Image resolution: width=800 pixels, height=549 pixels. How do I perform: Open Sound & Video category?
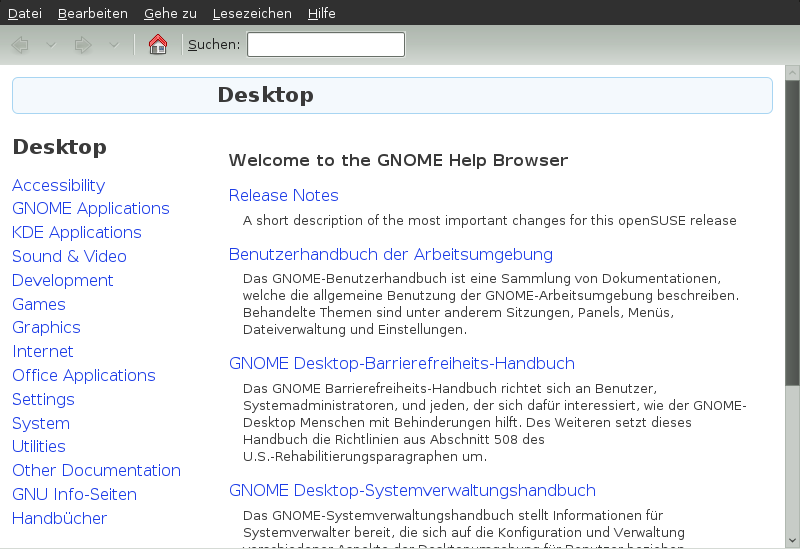coord(69,256)
